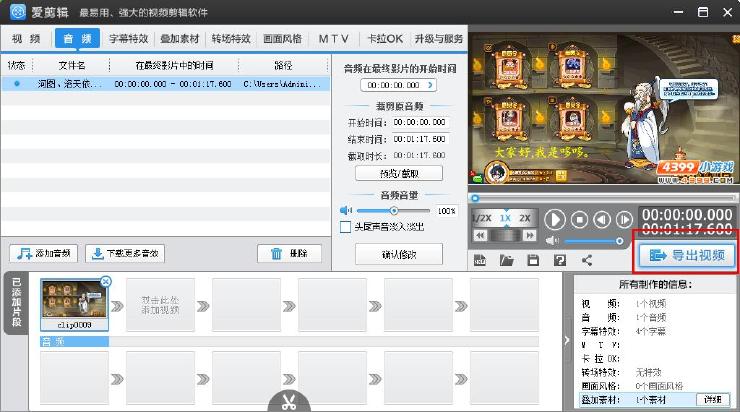Switch to the 转场特效 tab

pyautogui.click(x=231, y=39)
